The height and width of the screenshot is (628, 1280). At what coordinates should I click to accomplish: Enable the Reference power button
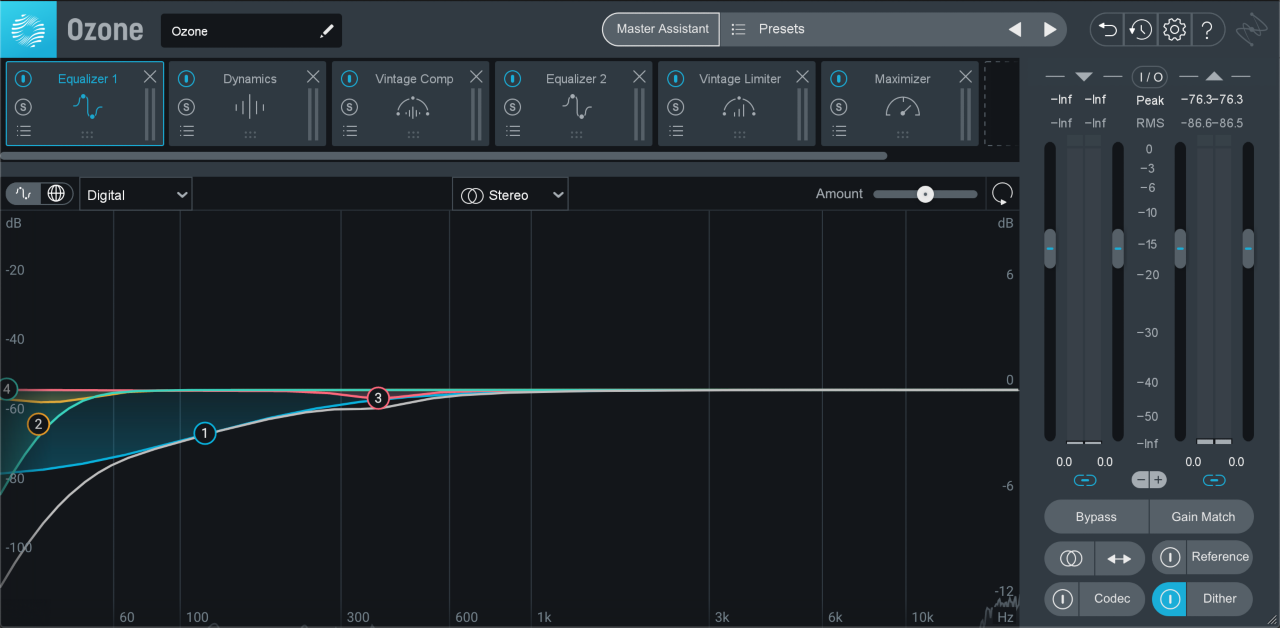click(x=1169, y=557)
